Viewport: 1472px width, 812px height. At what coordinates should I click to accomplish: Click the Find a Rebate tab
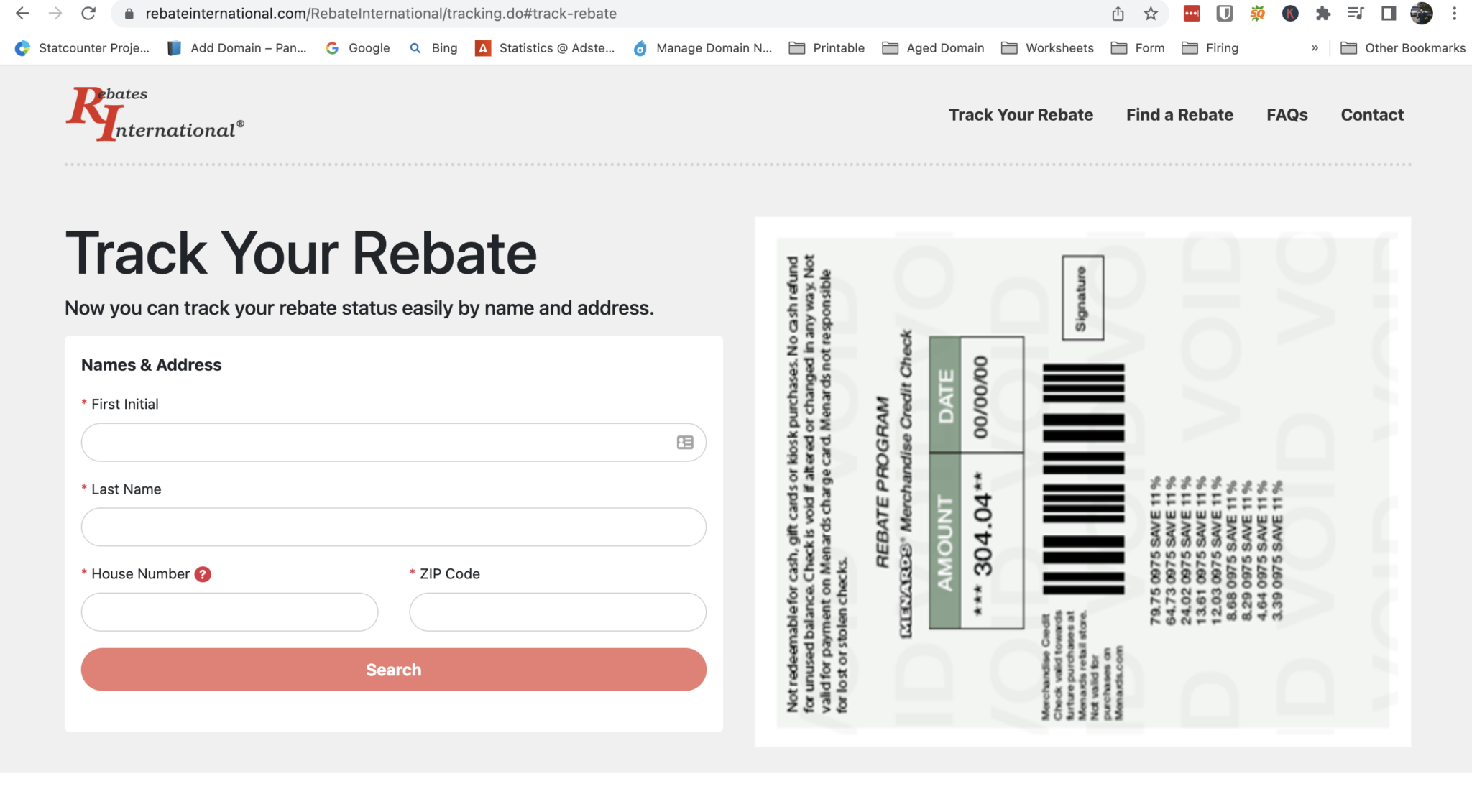click(1180, 113)
